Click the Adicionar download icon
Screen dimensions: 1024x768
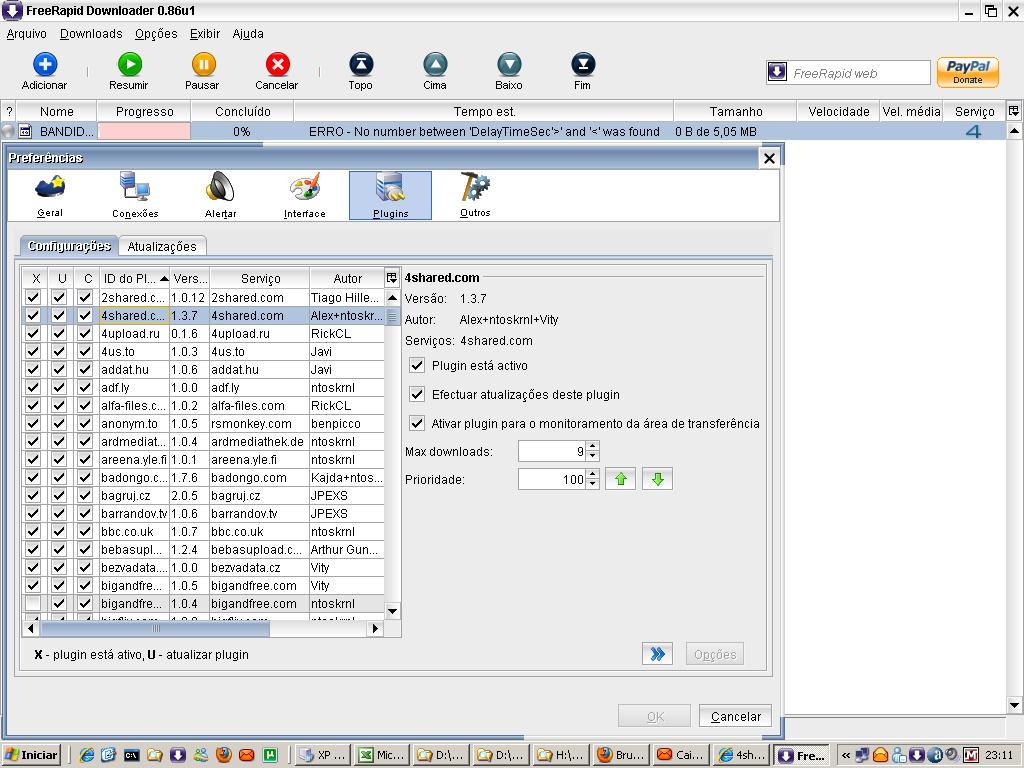click(44, 66)
